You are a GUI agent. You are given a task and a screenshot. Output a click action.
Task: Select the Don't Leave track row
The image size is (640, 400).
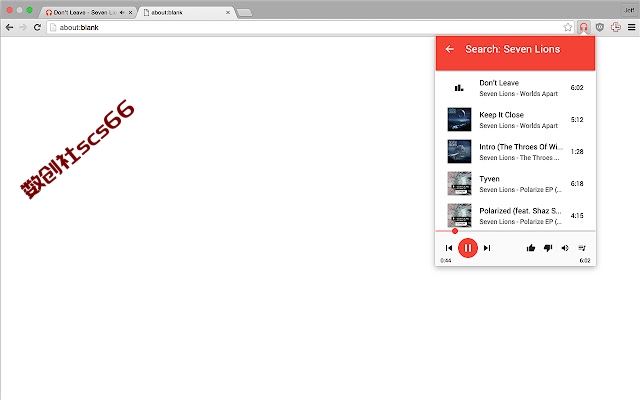516,88
